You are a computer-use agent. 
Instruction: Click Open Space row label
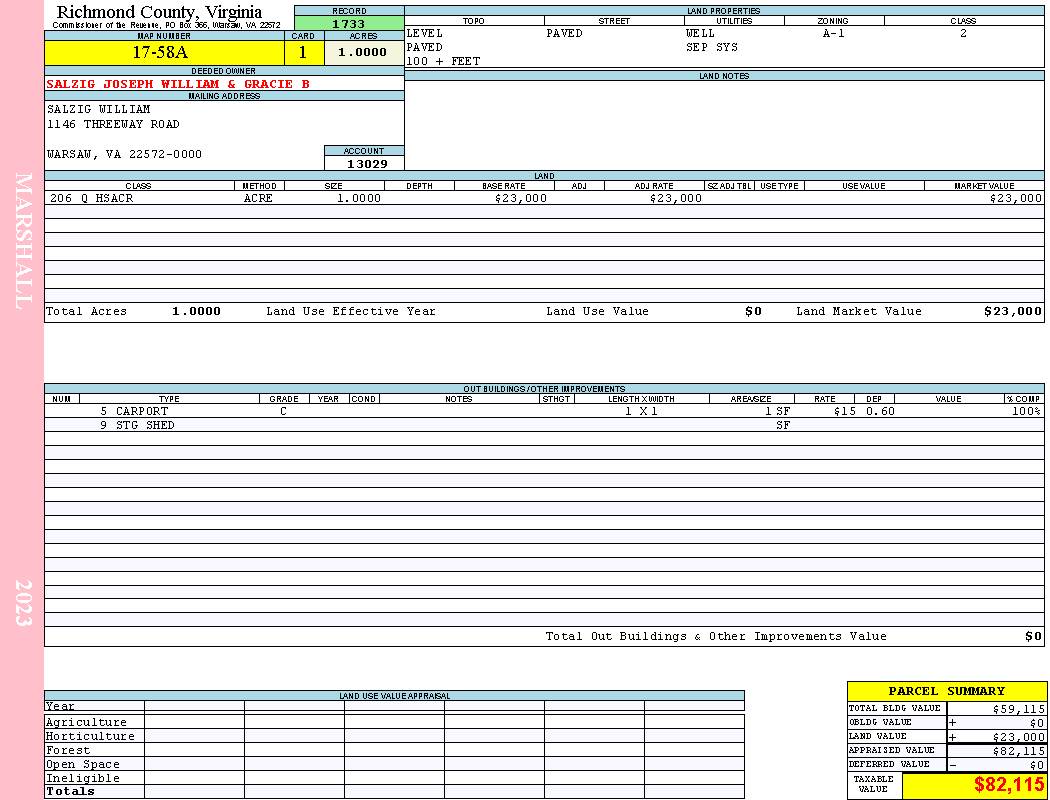pos(83,765)
